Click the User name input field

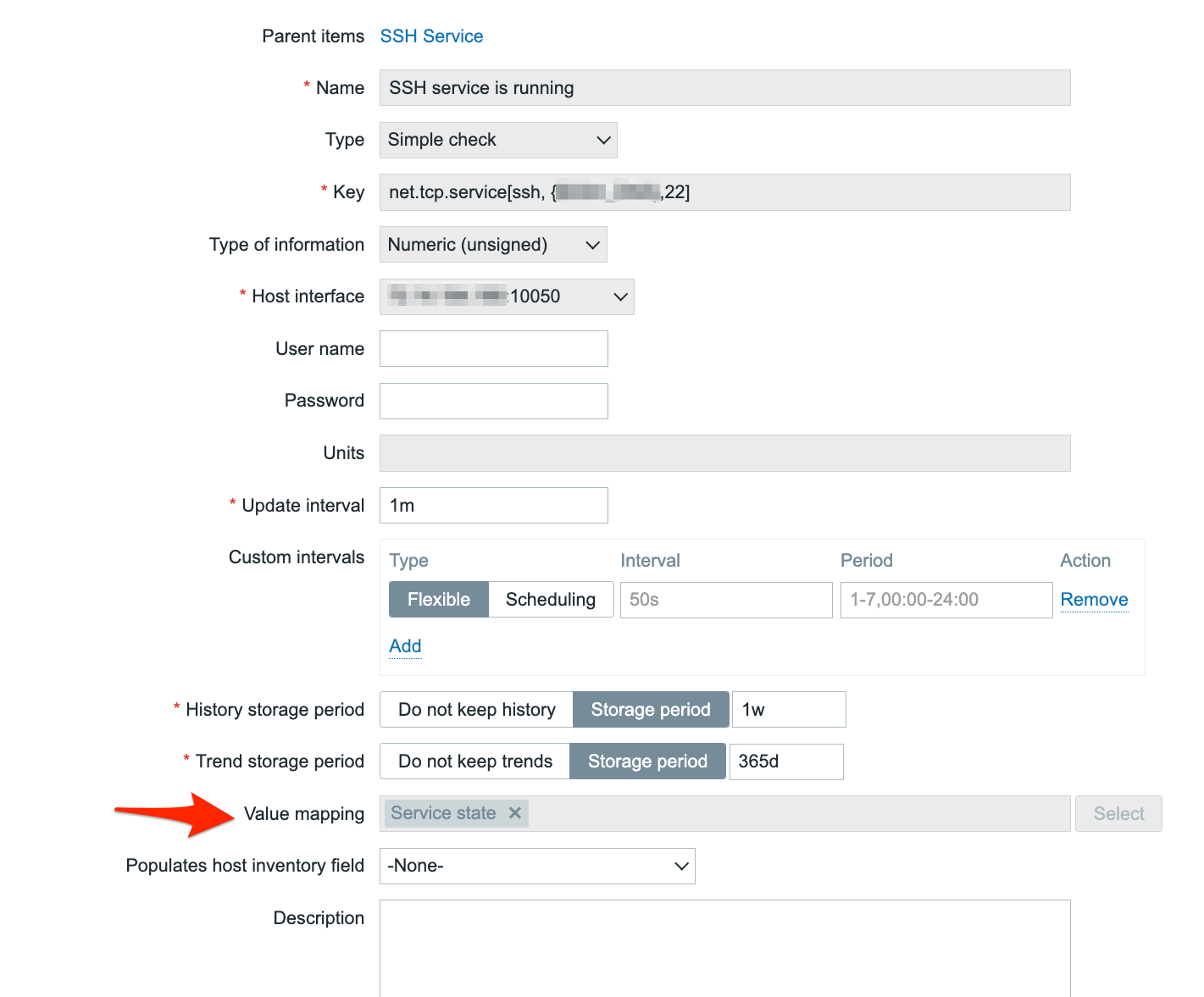tap(494, 349)
